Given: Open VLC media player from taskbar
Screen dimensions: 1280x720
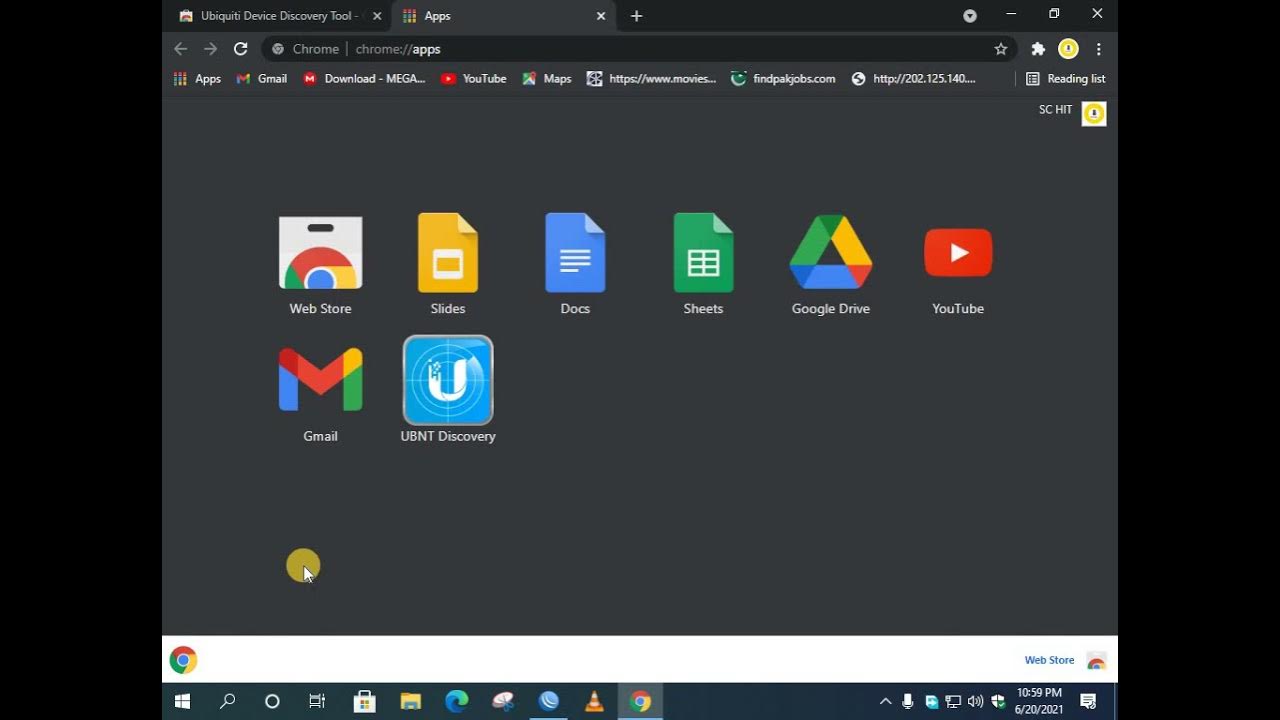Looking at the screenshot, I should point(594,701).
